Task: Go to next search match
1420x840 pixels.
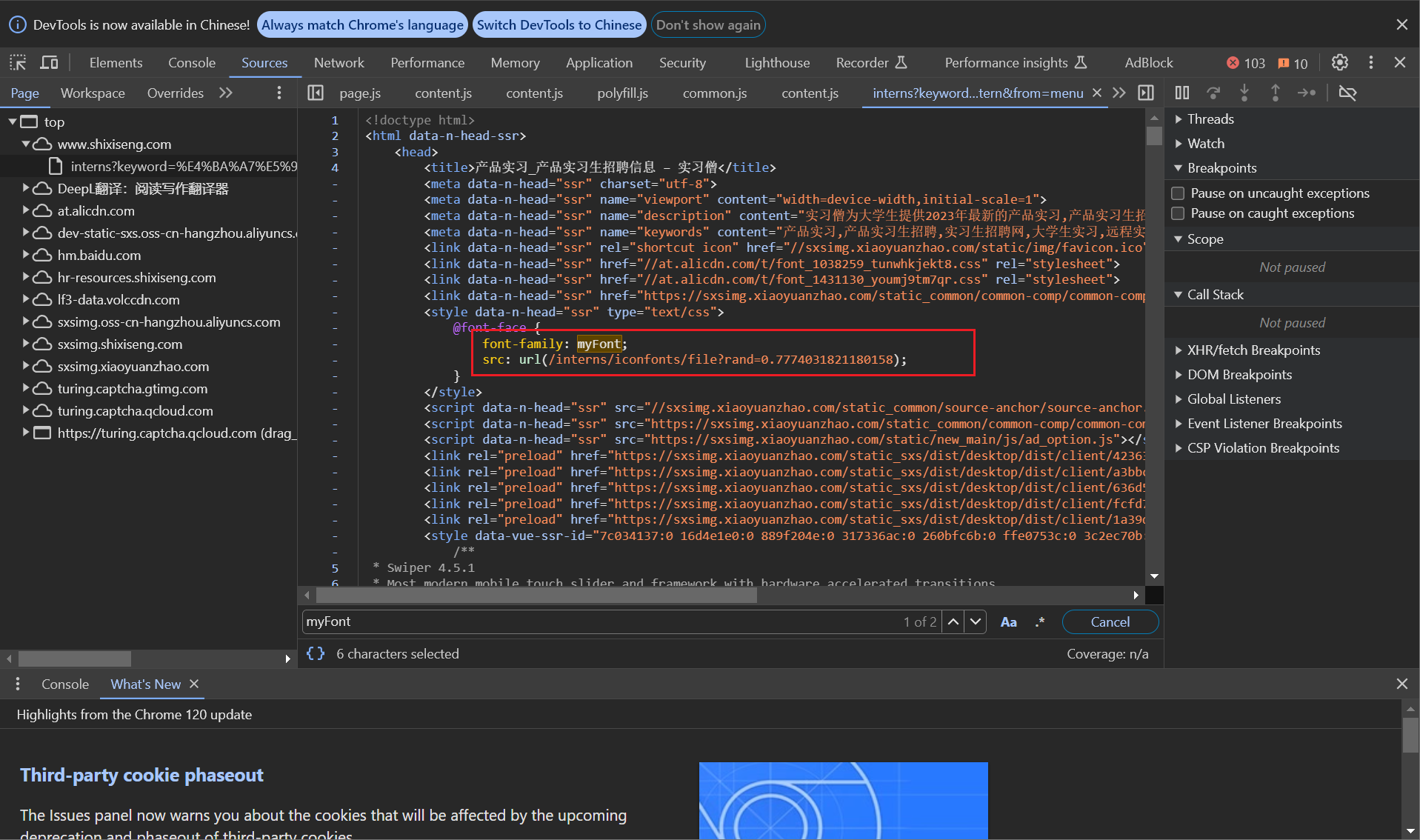Action: [x=976, y=621]
